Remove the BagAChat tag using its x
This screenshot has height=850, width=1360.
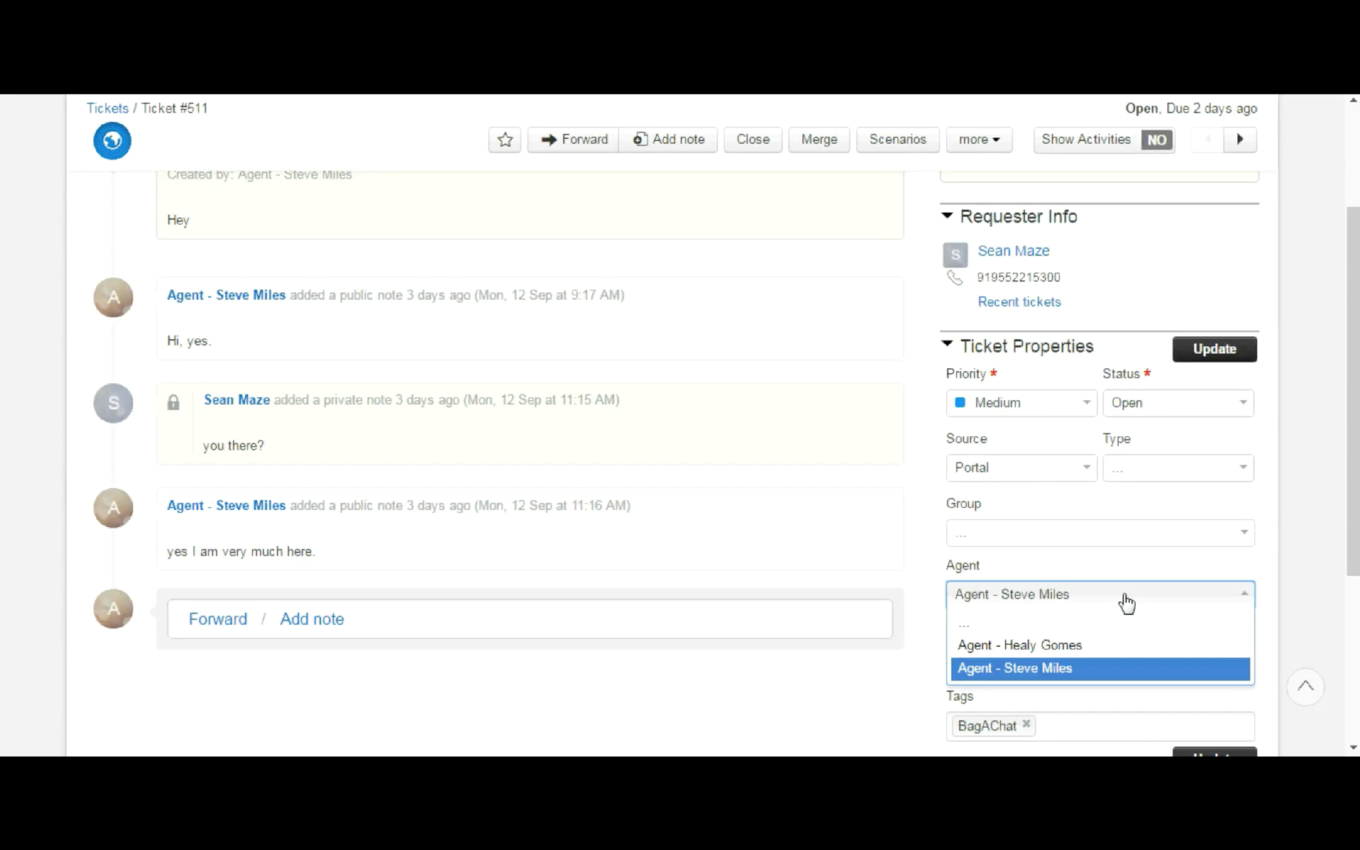[x=1026, y=725]
